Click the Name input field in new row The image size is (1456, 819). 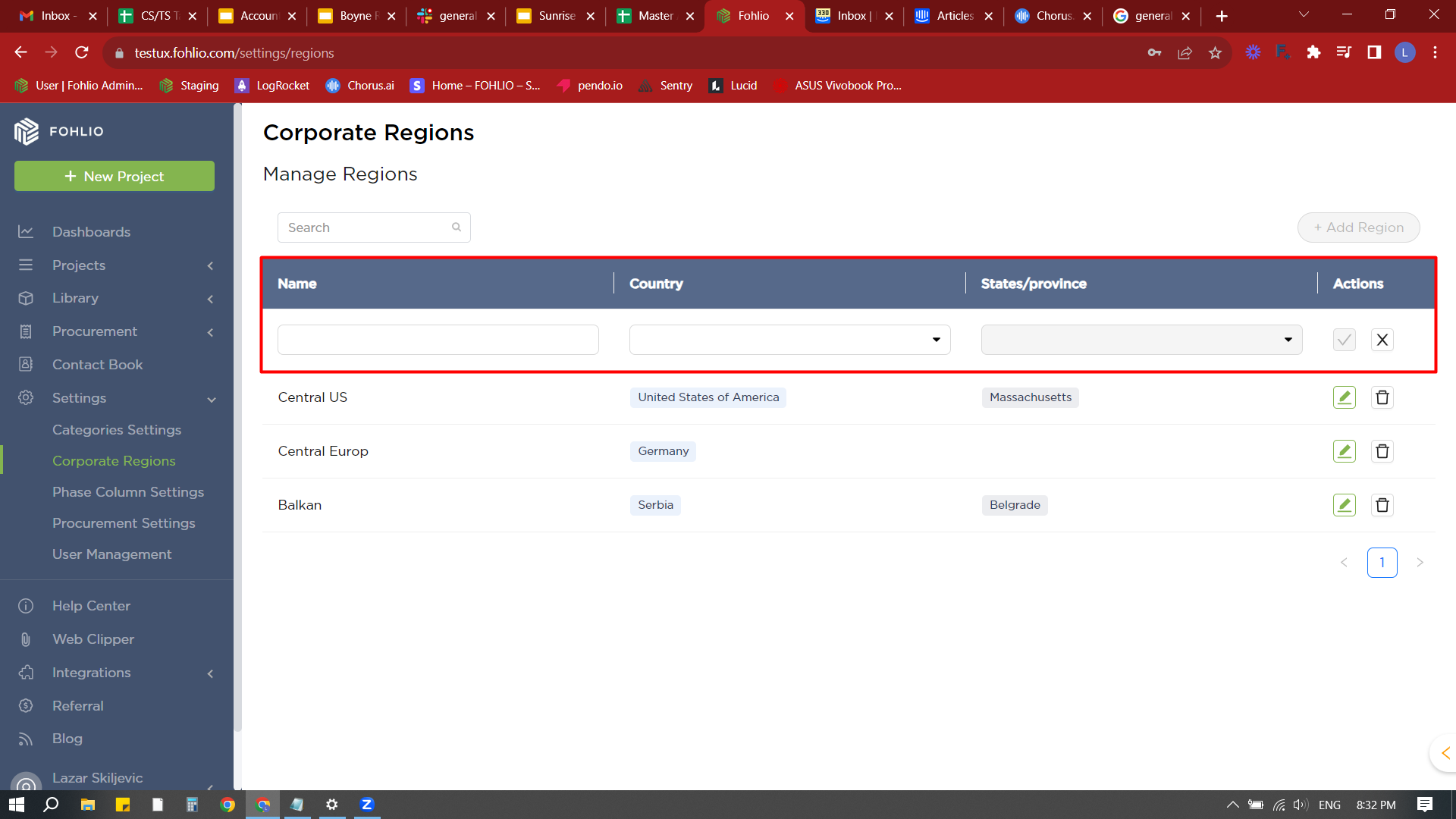(438, 340)
